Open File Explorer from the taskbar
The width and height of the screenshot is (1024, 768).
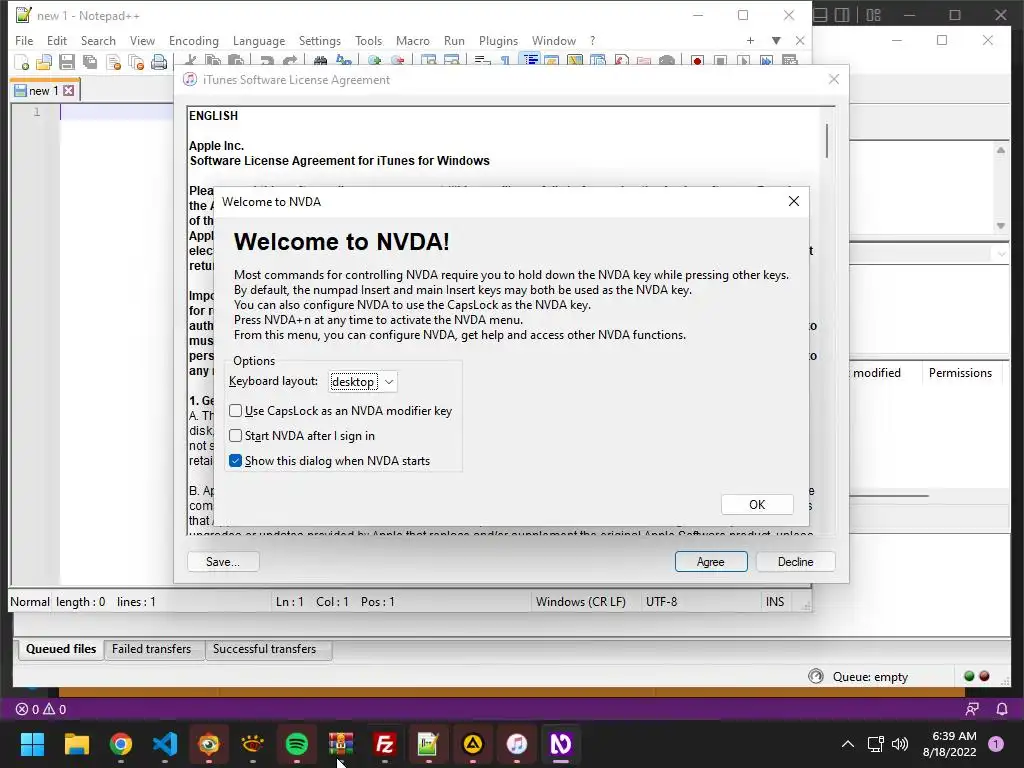click(x=76, y=744)
